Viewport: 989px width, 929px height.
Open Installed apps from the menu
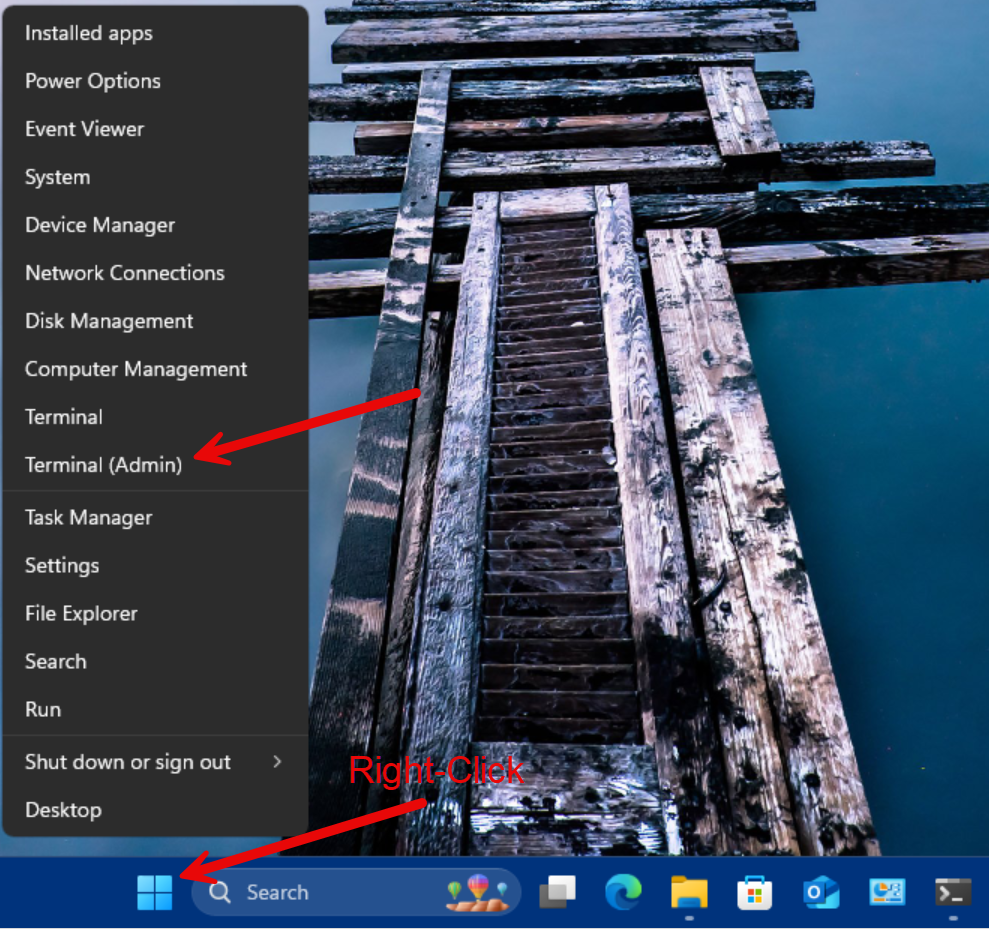89,33
